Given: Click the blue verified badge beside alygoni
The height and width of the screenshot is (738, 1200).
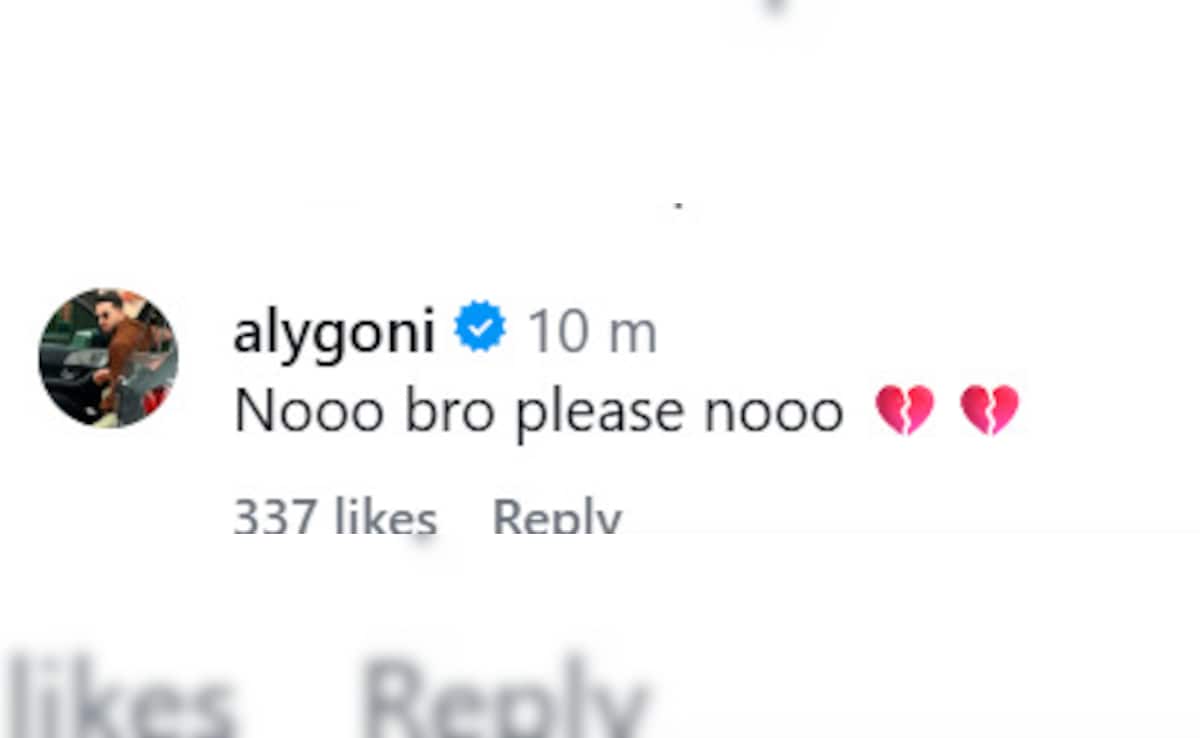Looking at the screenshot, I should [481, 329].
